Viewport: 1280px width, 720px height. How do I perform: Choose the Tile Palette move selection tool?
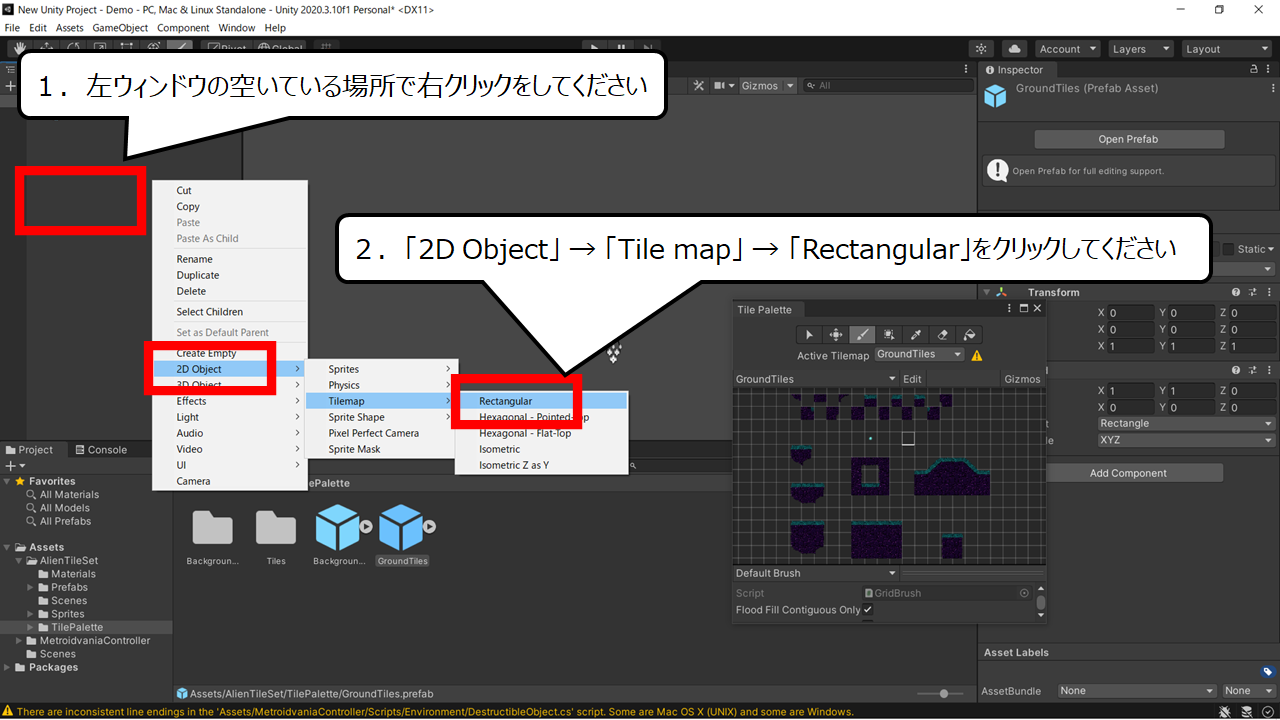click(835, 335)
